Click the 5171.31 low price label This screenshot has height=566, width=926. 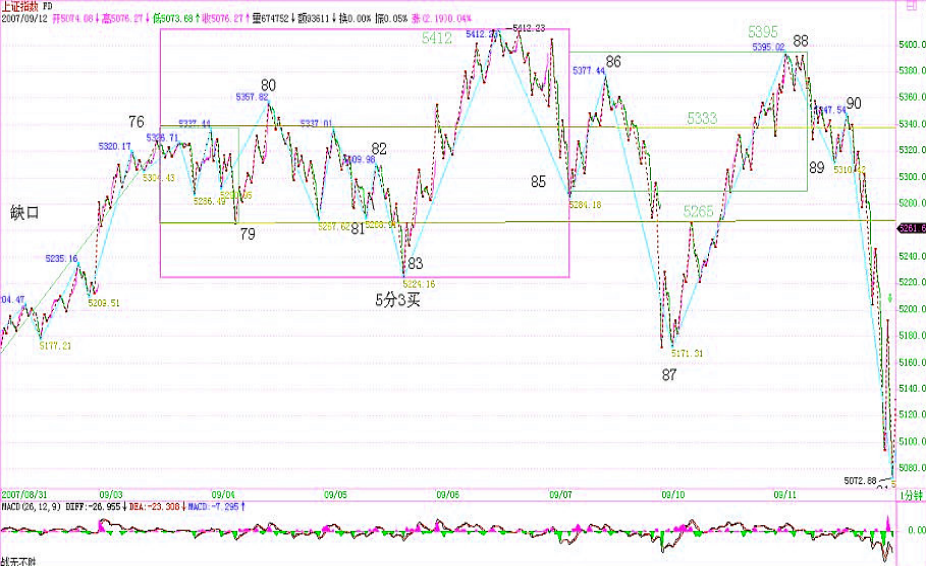[687, 353]
